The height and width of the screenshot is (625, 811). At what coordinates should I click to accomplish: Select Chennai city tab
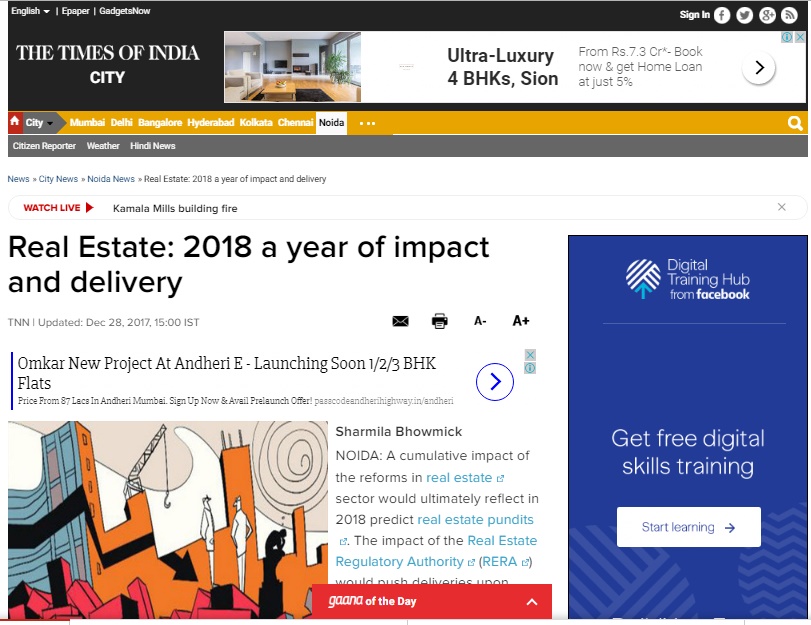click(x=295, y=123)
